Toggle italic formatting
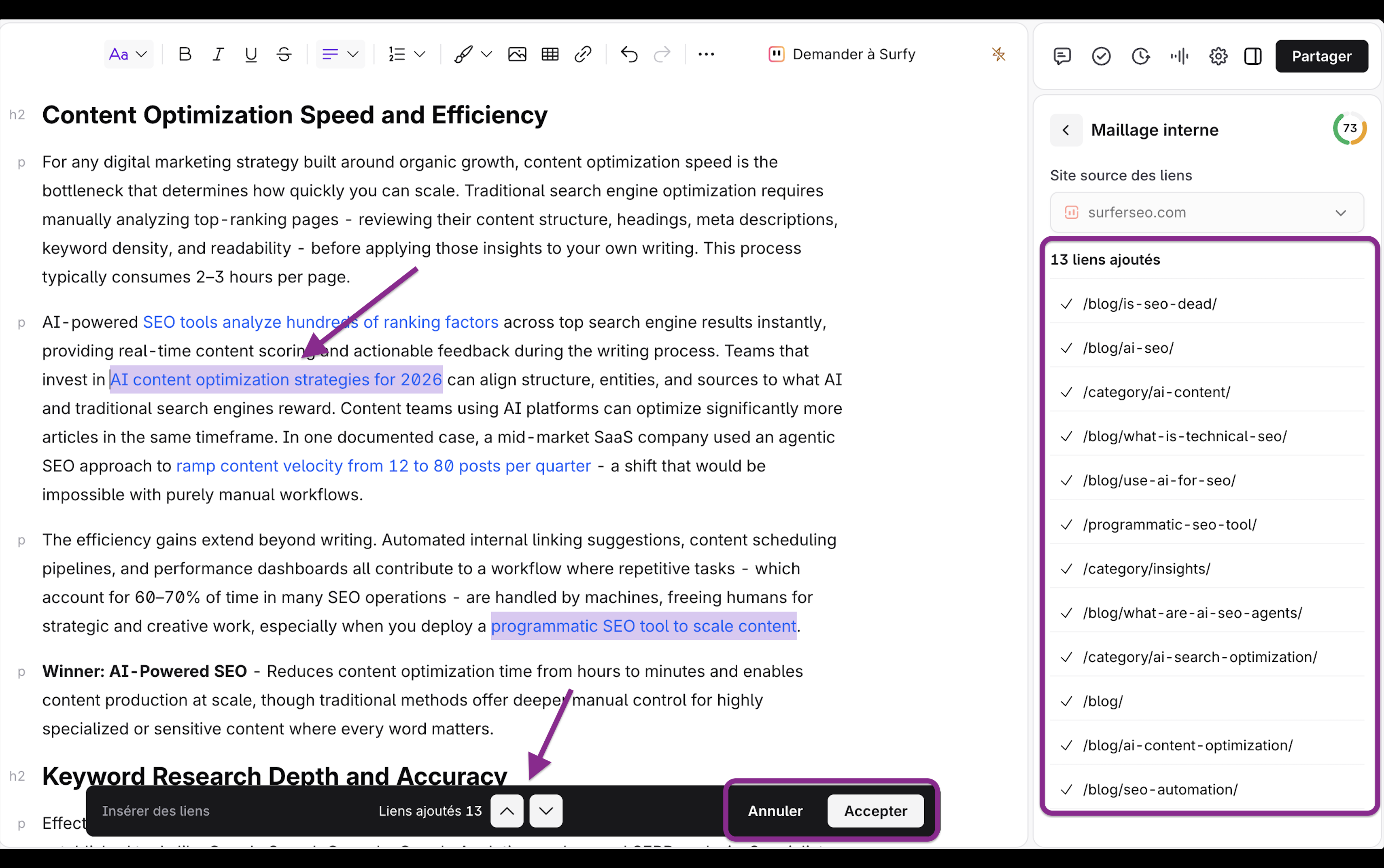Image resolution: width=1384 pixels, height=868 pixels. pyautogui.click(x=218, y=55)
